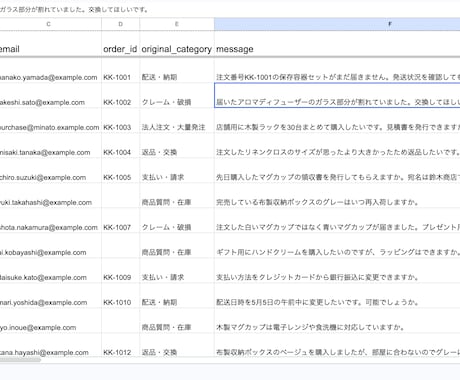Click the message cell in KK-1007 row

click(x=337, y=221)
